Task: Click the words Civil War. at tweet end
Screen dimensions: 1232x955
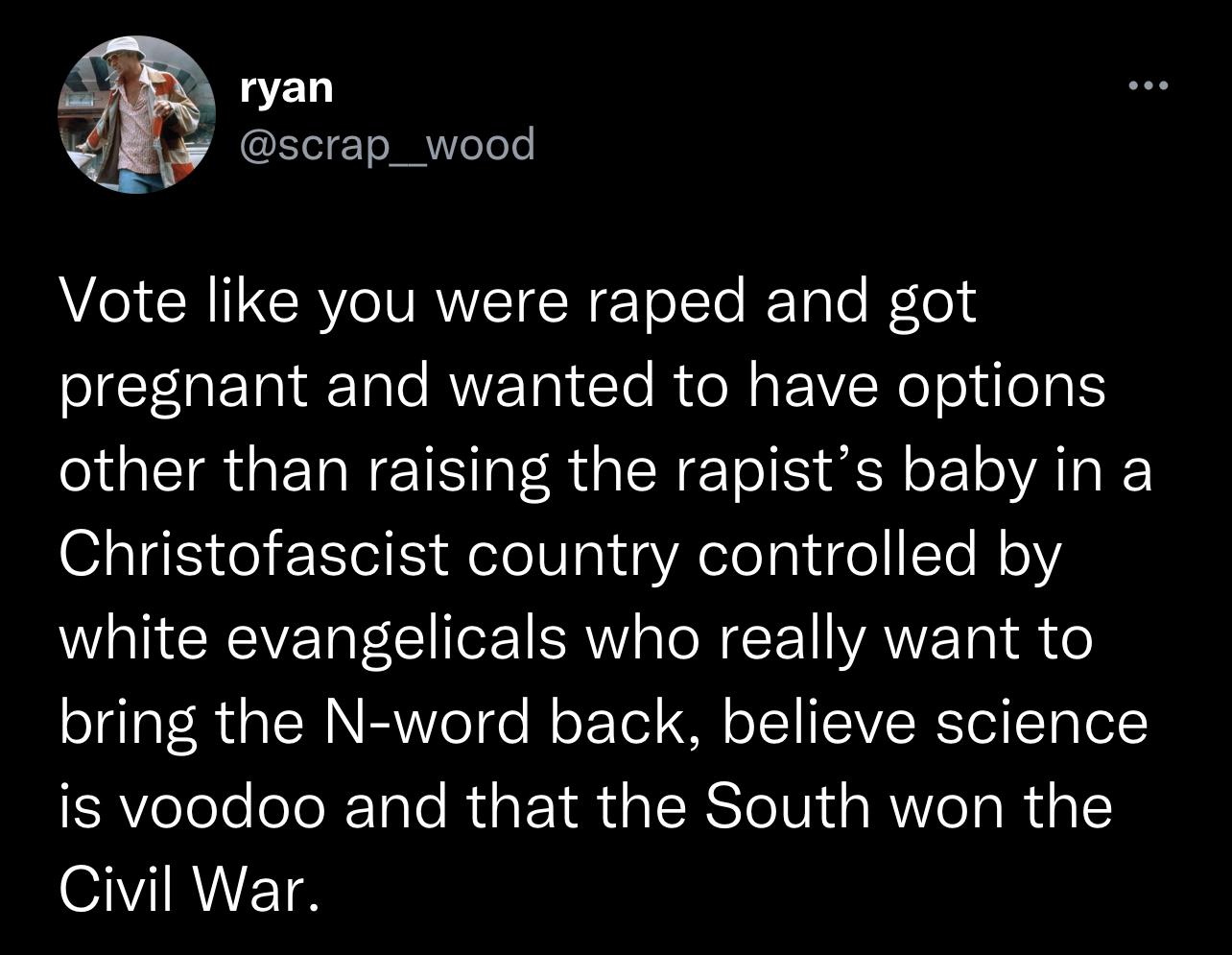Action: click(187, 890)
